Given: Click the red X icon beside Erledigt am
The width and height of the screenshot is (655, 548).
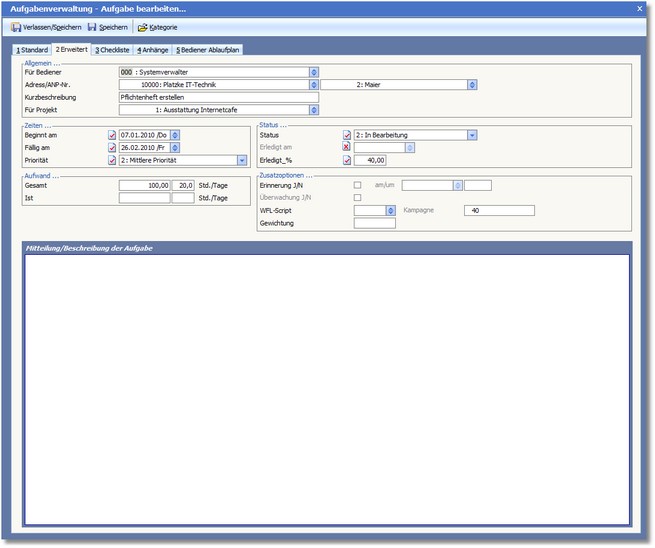Looking at the screenshot, I should [x=347, y=147].
